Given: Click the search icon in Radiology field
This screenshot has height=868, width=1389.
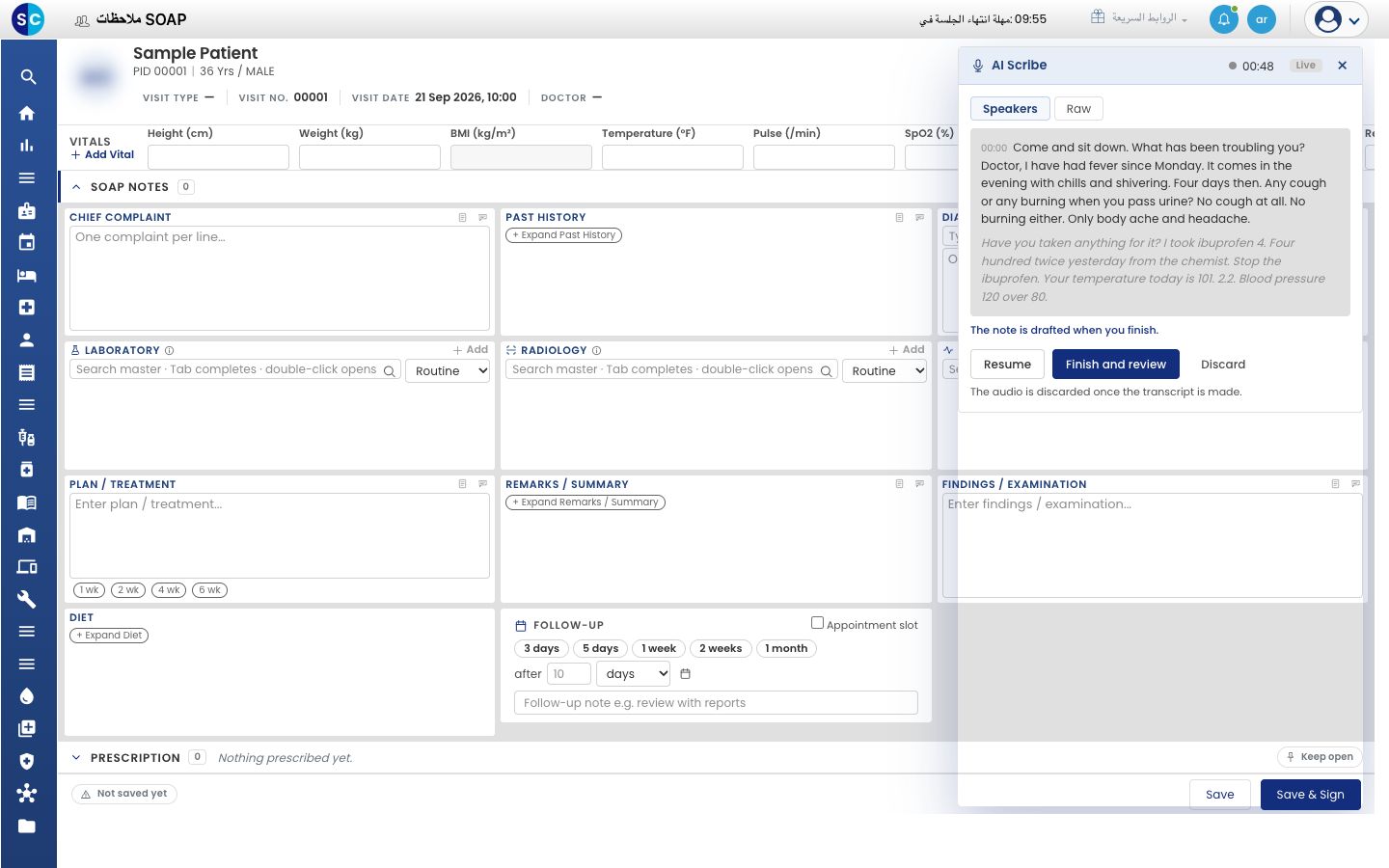Looking at the screenshot, I should [826, 371].
